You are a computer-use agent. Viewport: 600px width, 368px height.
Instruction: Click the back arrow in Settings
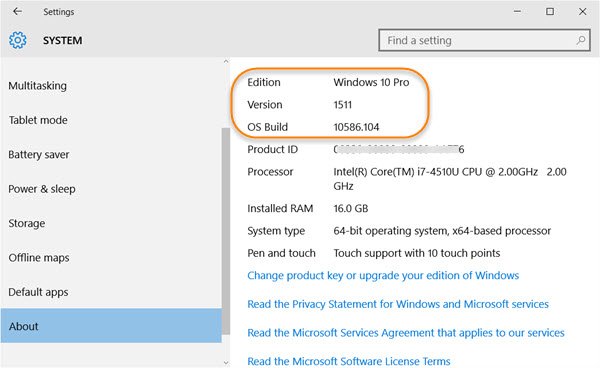click(x=17, y=11)
